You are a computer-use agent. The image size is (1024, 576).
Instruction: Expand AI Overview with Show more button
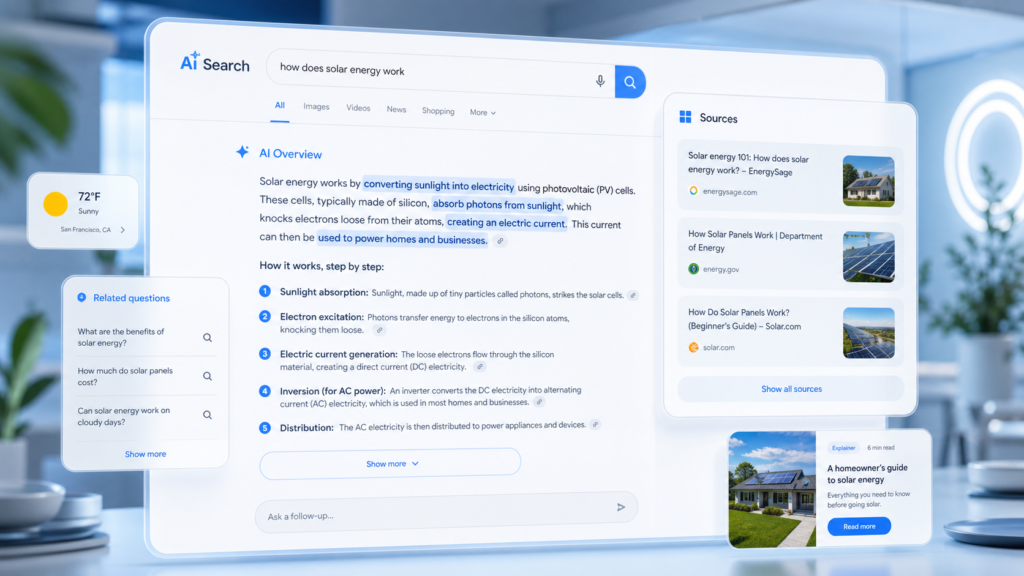tap(391, 463)
